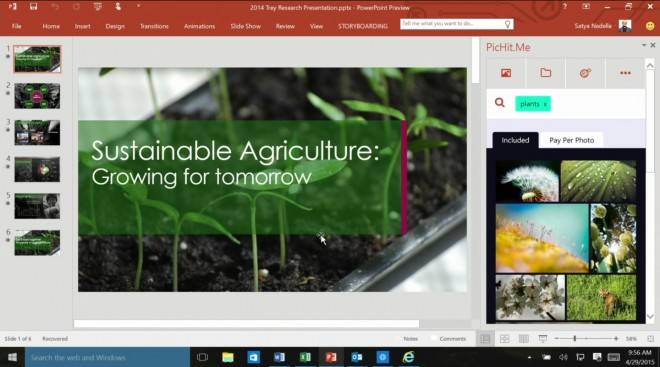
Task: Open the PicHit.Me folder icon
Action: pyautogui.click(x=546, y=73)
